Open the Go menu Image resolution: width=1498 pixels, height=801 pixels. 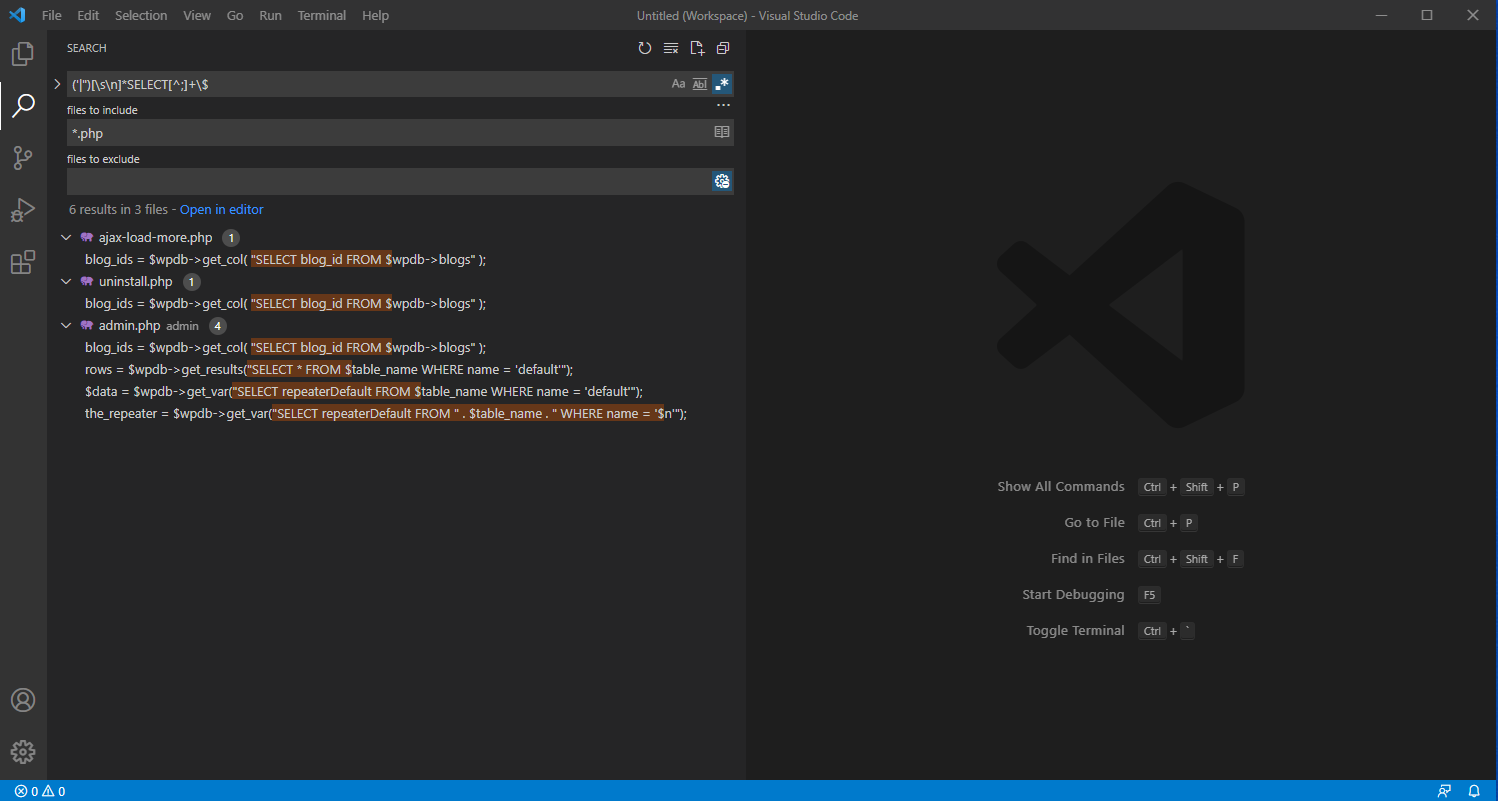235,16
